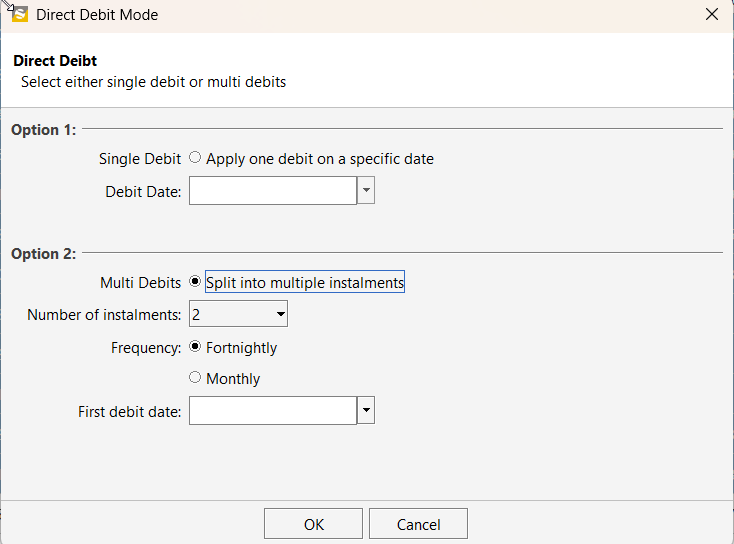Set frequency to Fortnightly
Screen dimensions: 734x544
tap(195, 348)
